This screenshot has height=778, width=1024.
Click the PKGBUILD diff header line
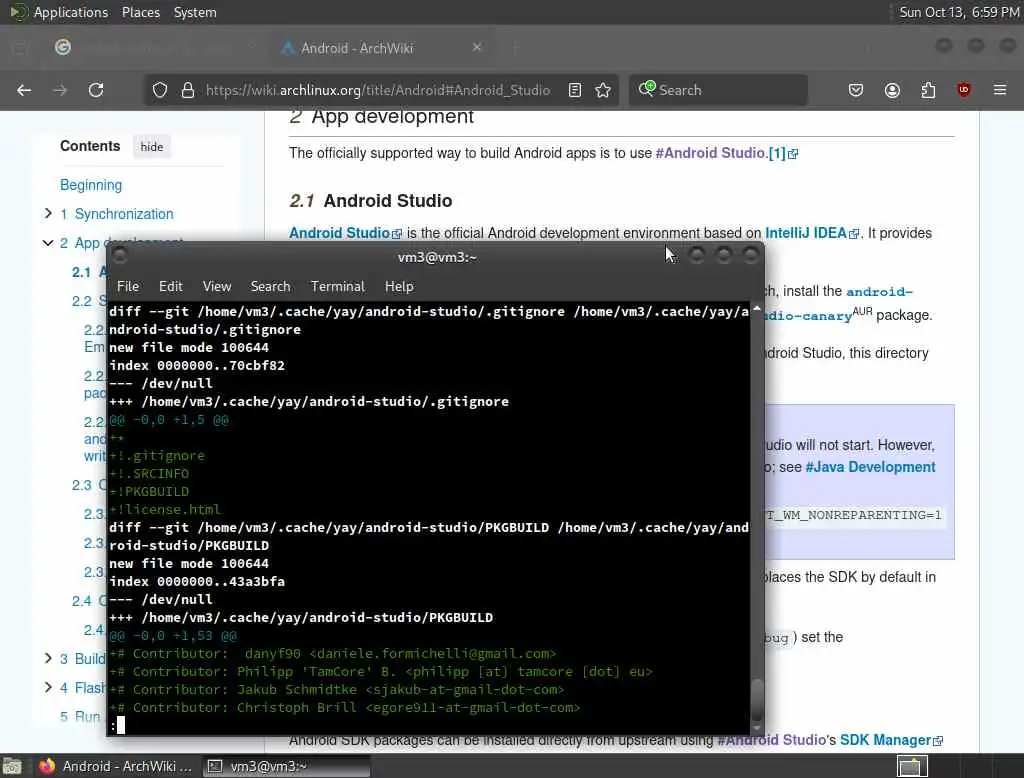pyautogui.click(x=429, y=536)
